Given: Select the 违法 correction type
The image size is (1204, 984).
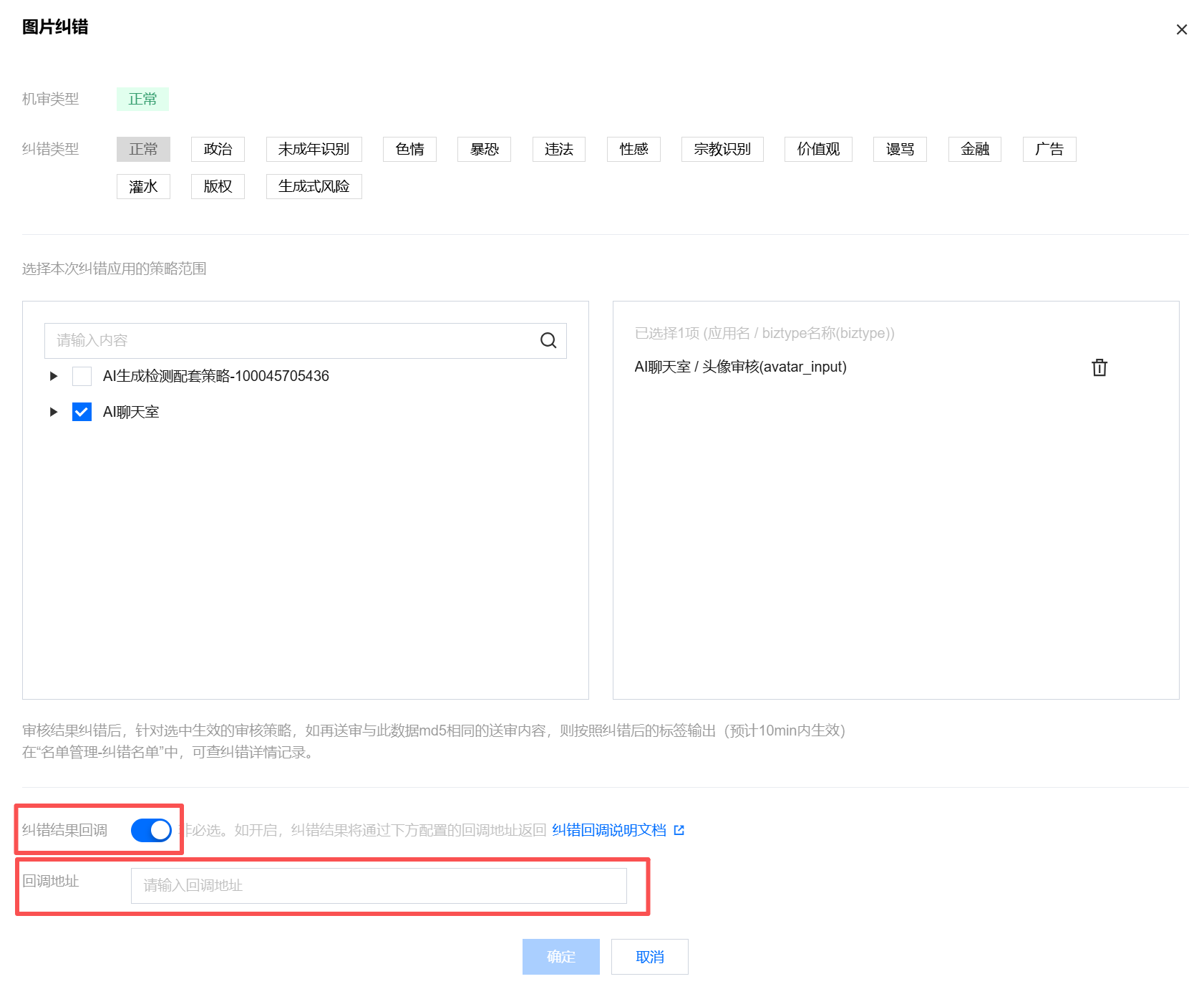Looking at the screenshot, I should tap(558, 149).
